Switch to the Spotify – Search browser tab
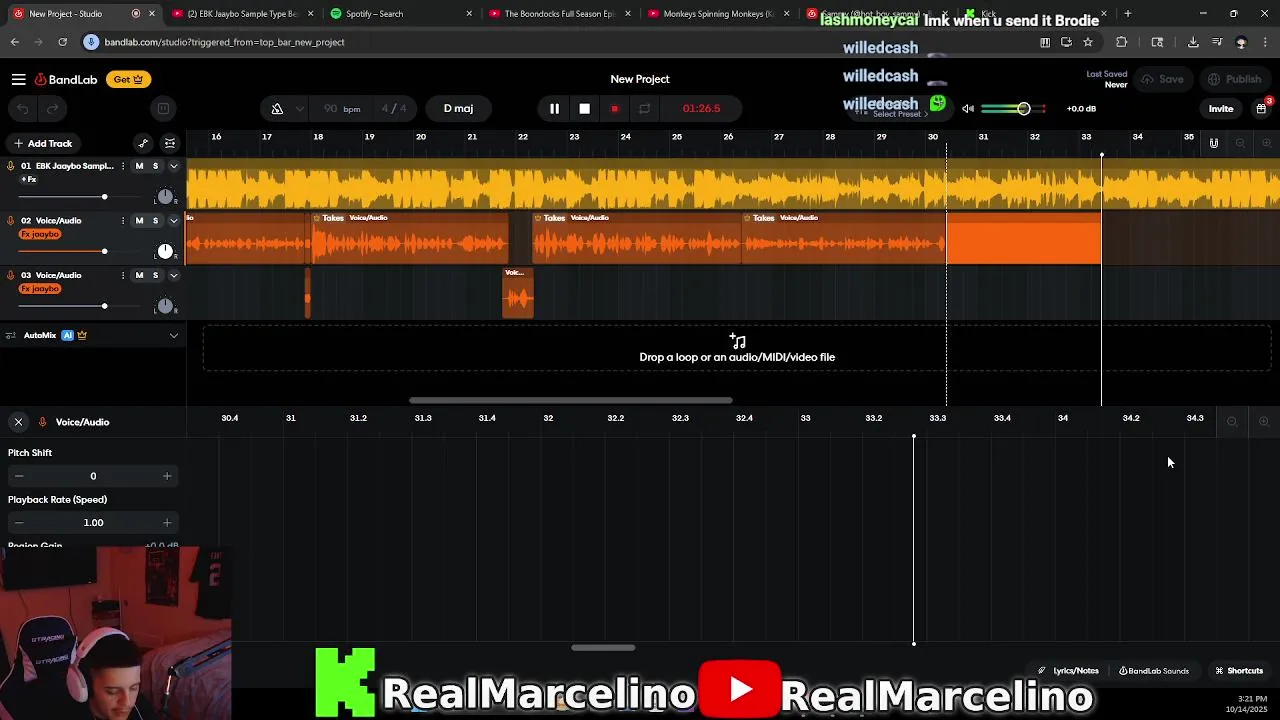Image resolution: width=1280 pixels, height=720 pixels. point(399,14)
